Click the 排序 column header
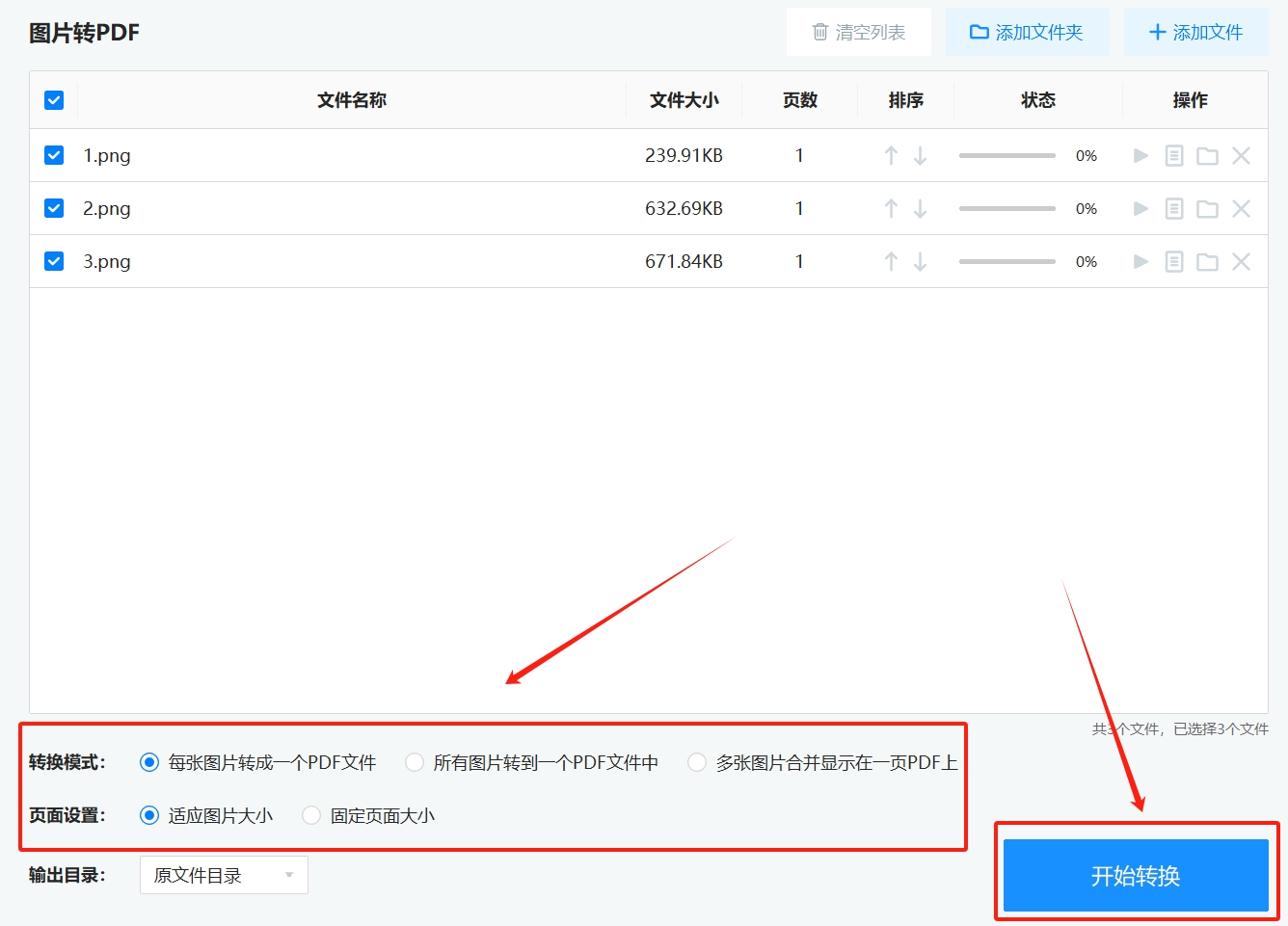Image resolution: width=1288 pixels, height=926 pixels. pyautogui.click(x=905, y=99)
